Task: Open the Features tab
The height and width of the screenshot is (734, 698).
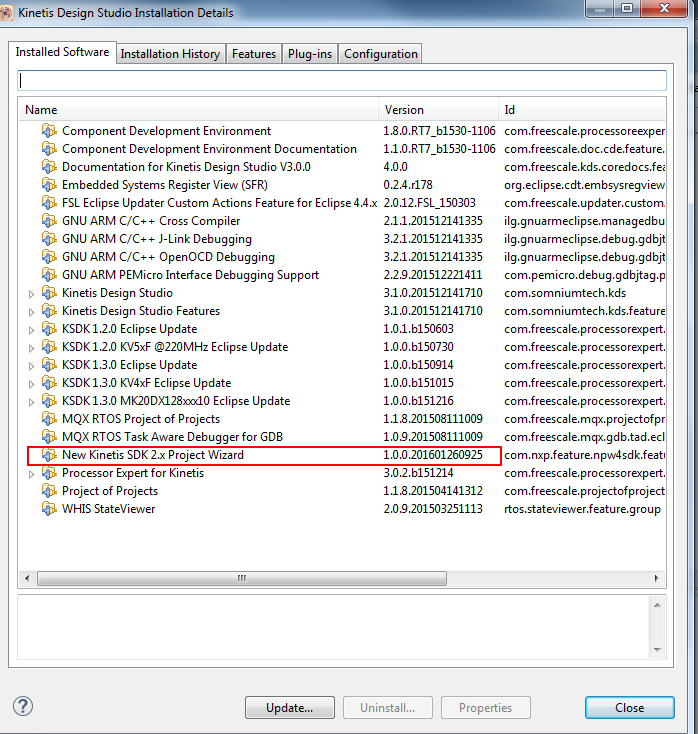Action: [x=254, y=54]
